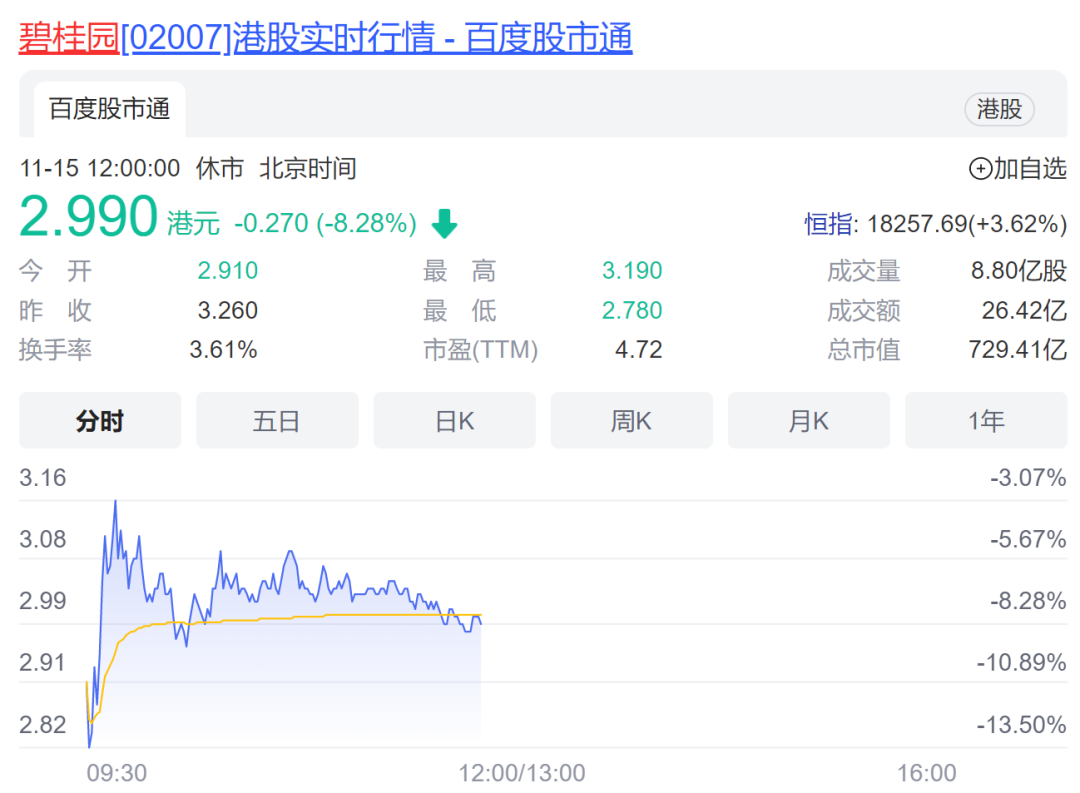1080x793 pixels.
Task: Click the plus icon beside 加自选
Action: [x=980, y=169]
